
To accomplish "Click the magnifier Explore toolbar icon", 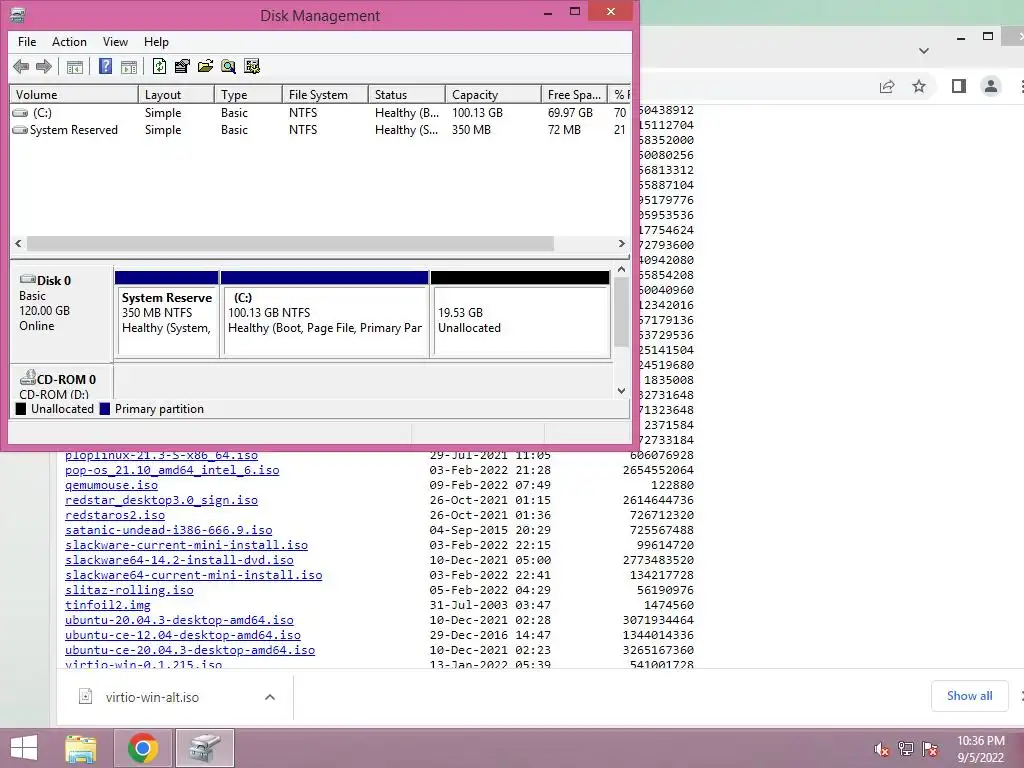I will pos(228,66).
